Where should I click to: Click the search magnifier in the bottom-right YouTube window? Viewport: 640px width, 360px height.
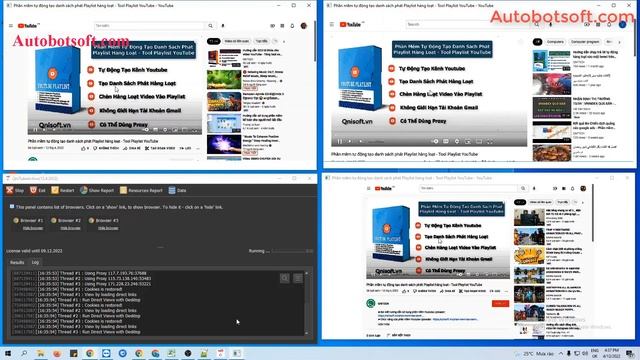(523, 188)
